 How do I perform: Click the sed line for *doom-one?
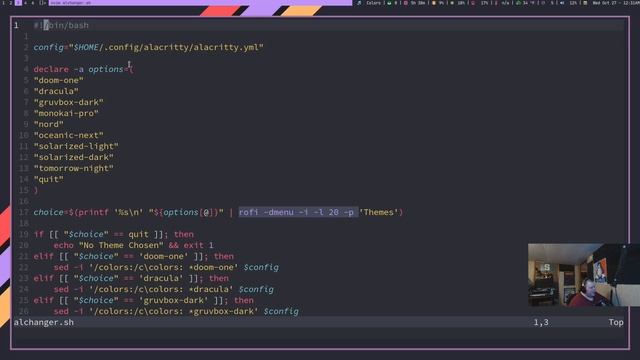pyautogui.click(x=166, y=267)
